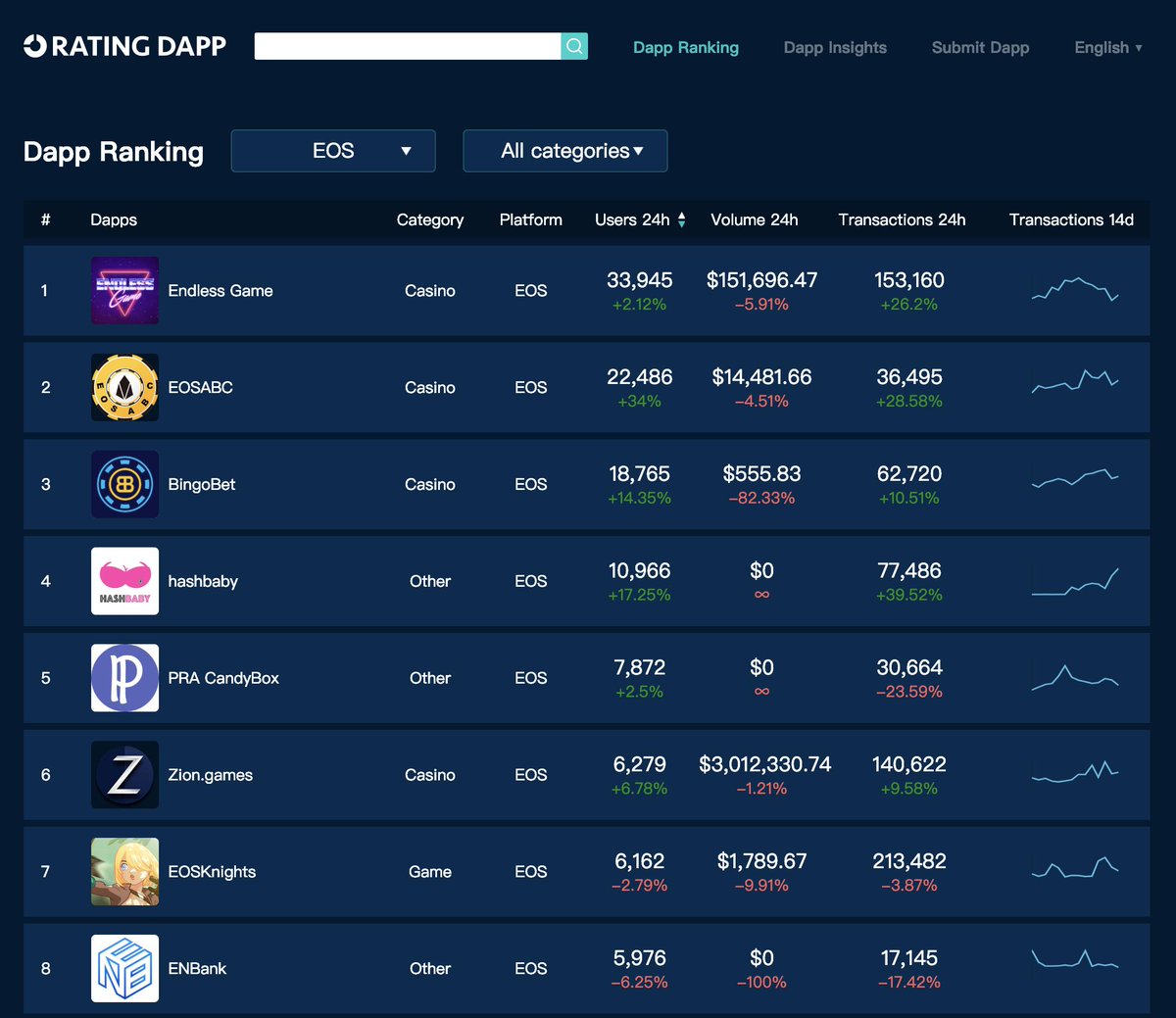This screenshot has width=1176, height=1018.
Task: Open the EOSABC poker chip icon
Action: coord(124,387)
